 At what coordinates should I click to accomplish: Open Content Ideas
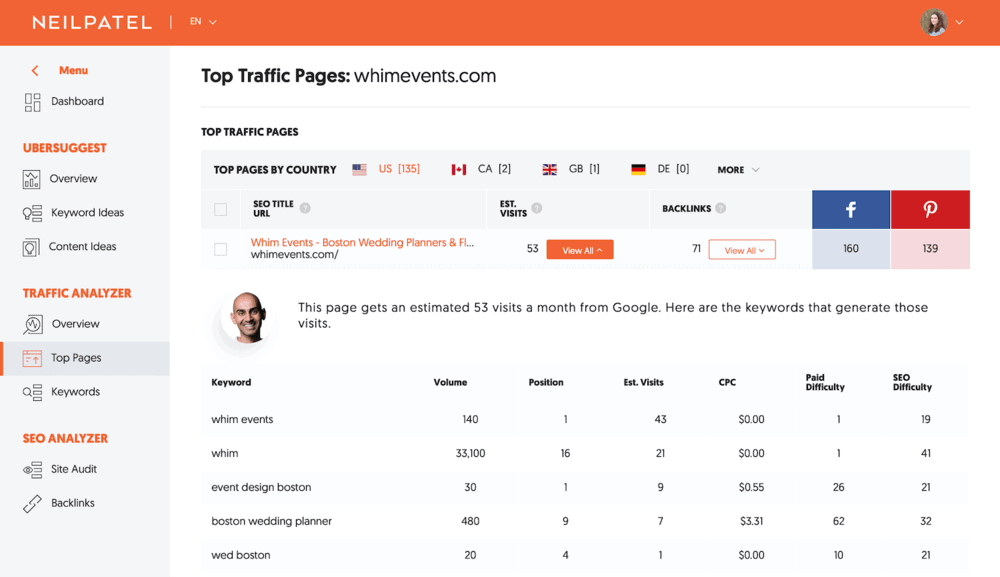click(82, 246)
